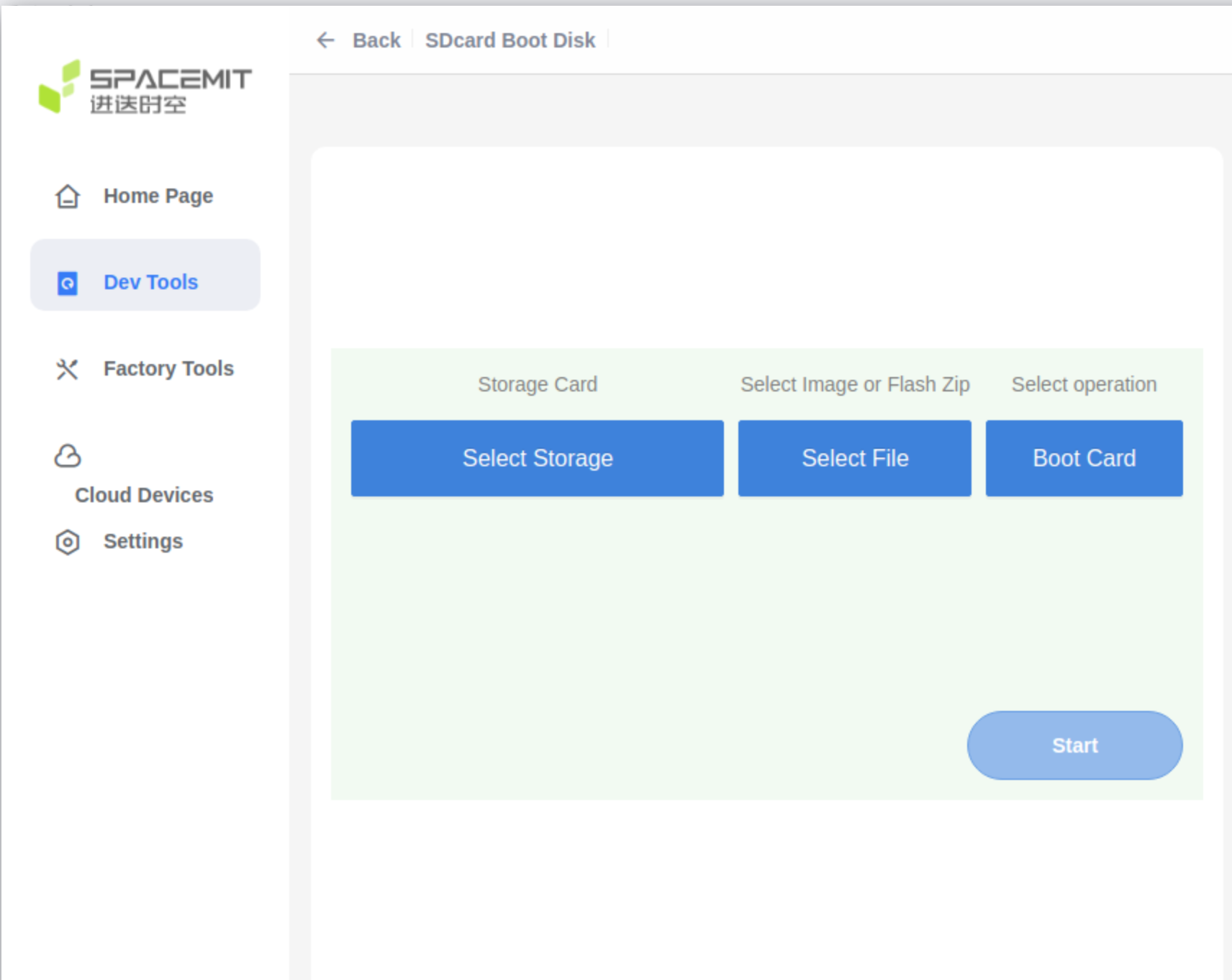
Task: Click the Back link
Action: [376, 40]
